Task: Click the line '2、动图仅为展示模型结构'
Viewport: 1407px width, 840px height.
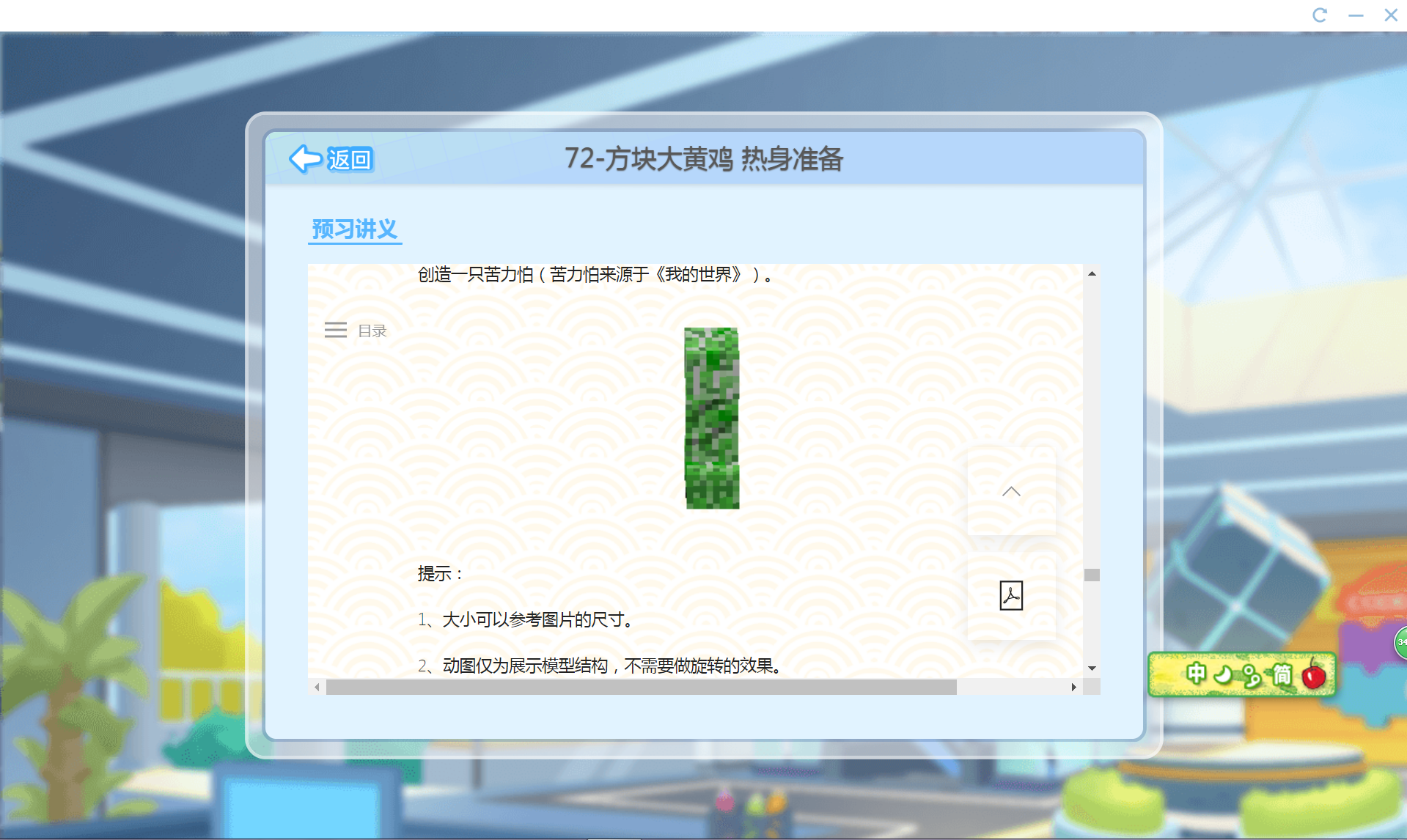Action: 513,666
